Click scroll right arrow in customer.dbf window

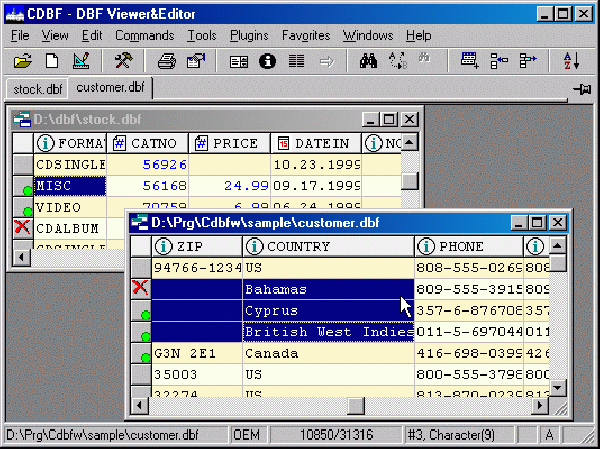coord(540,405)
